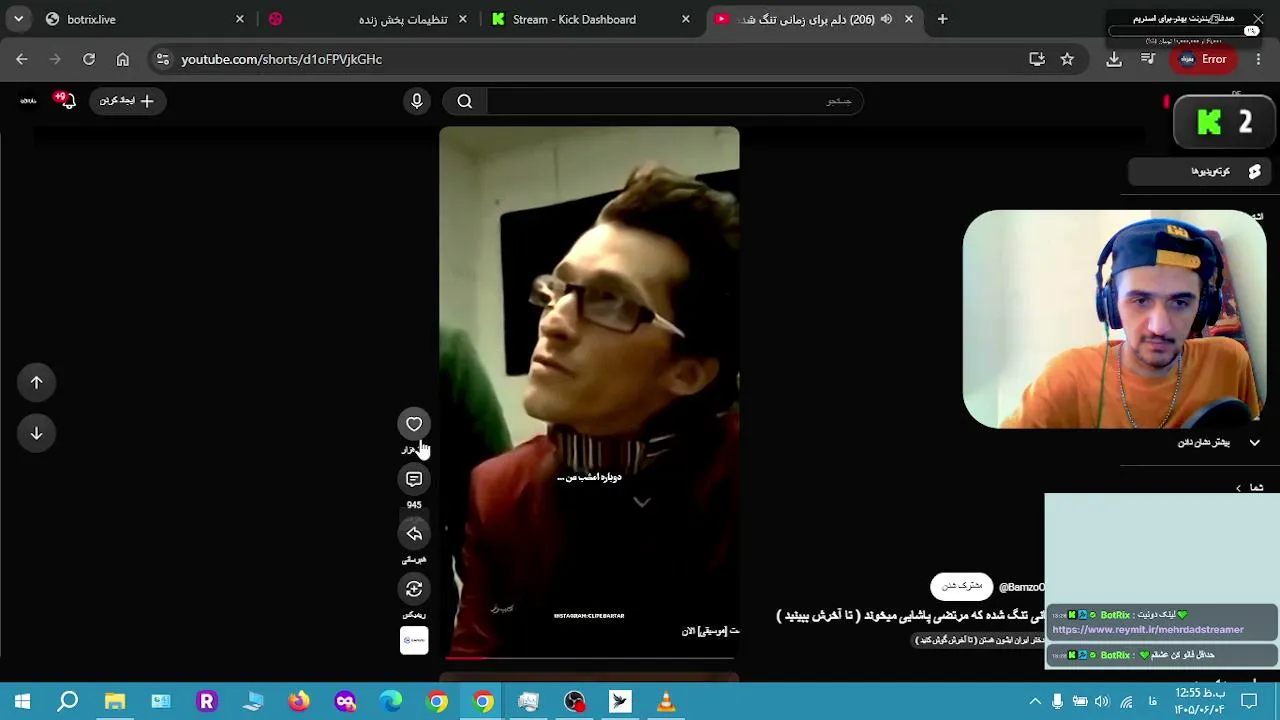This screenshot has width=1280, height=720.
Task: Start voice search with the microphone icon
Action: tap(417, 101)
